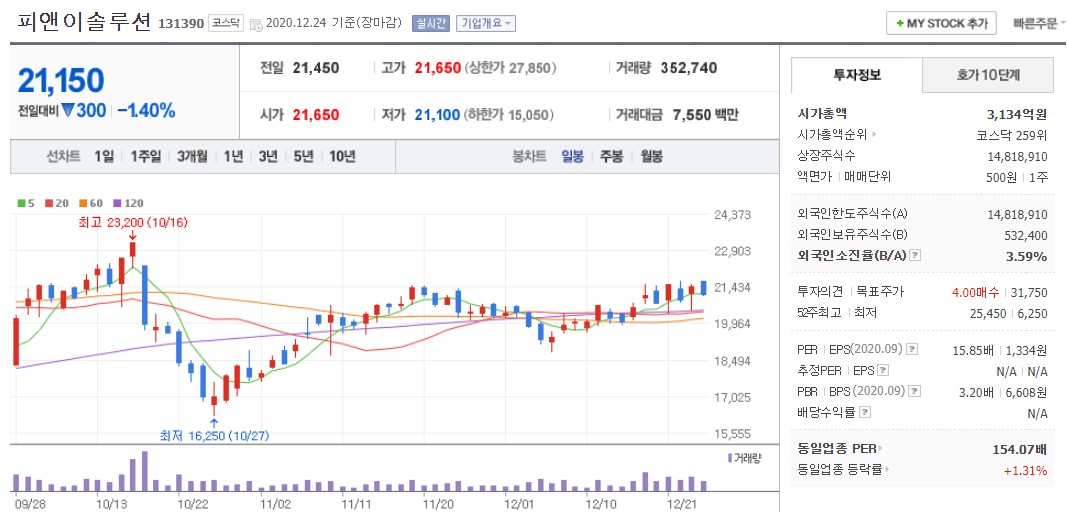Click the purple 120-day moving average legend
This screenshot has width=1067, height=512.
(x=128, y=203)
